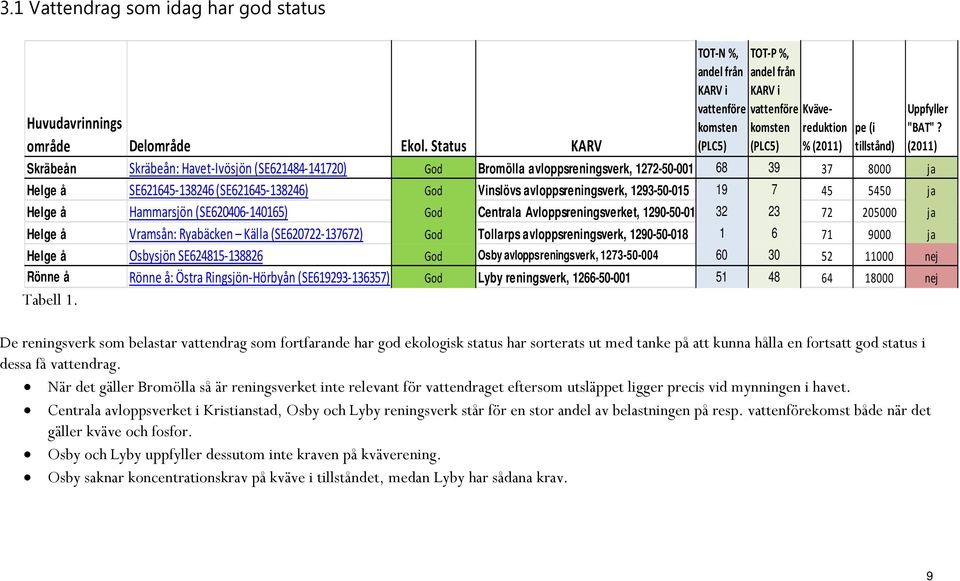Select 'Centrala Avloppsreningsverket' cell

(586, 212)
